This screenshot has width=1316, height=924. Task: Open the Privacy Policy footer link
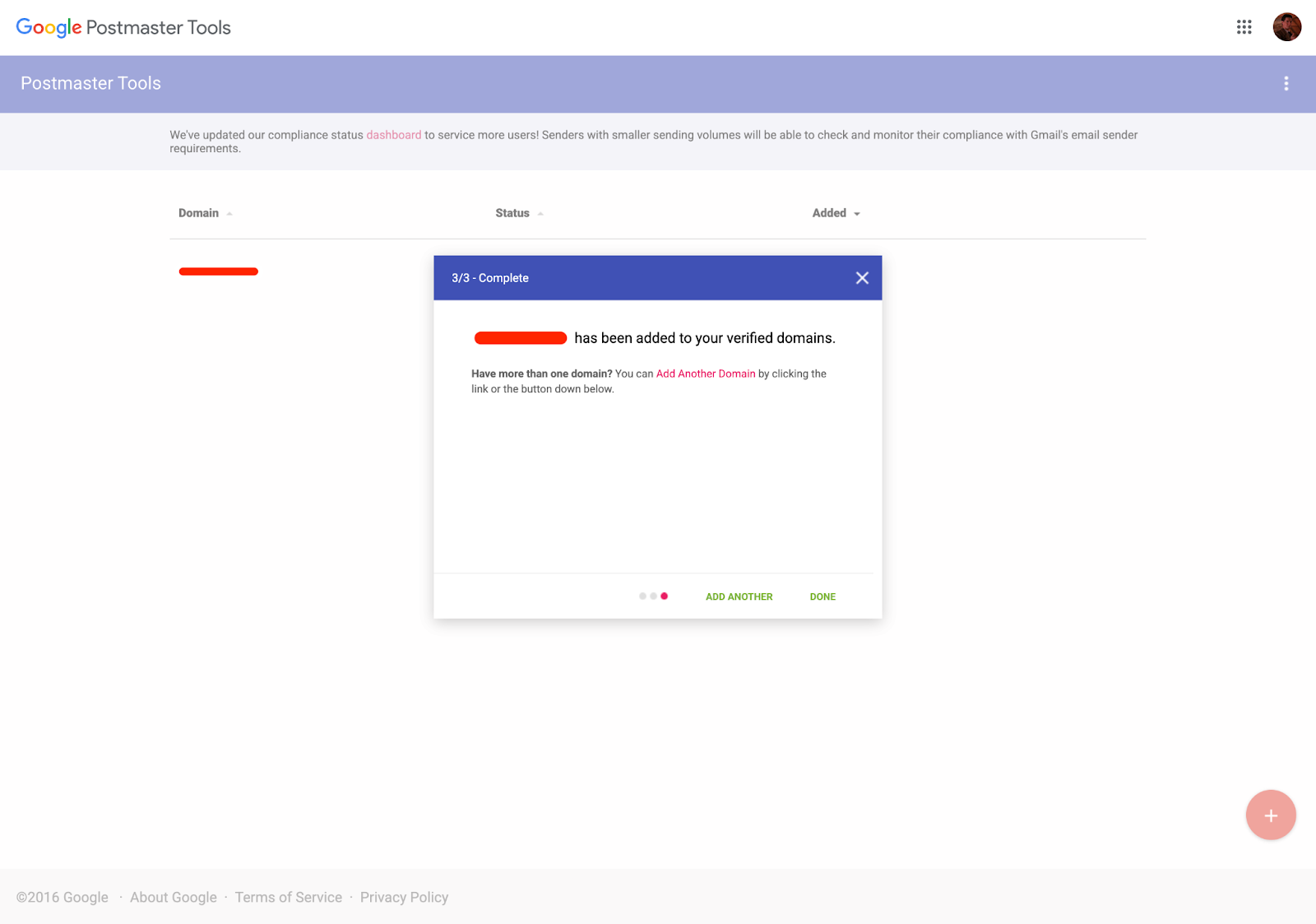click(404, 897)
